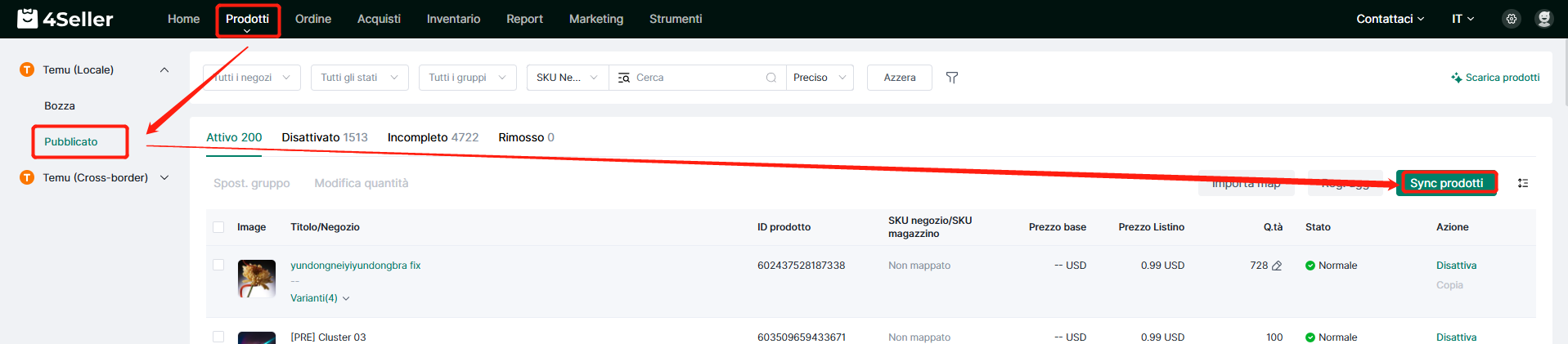
Task: Click Spost. gruppo button
Action: [252, 183]
